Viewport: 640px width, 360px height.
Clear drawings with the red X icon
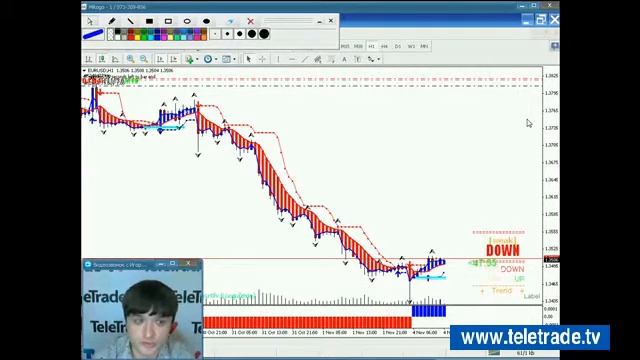251,21
